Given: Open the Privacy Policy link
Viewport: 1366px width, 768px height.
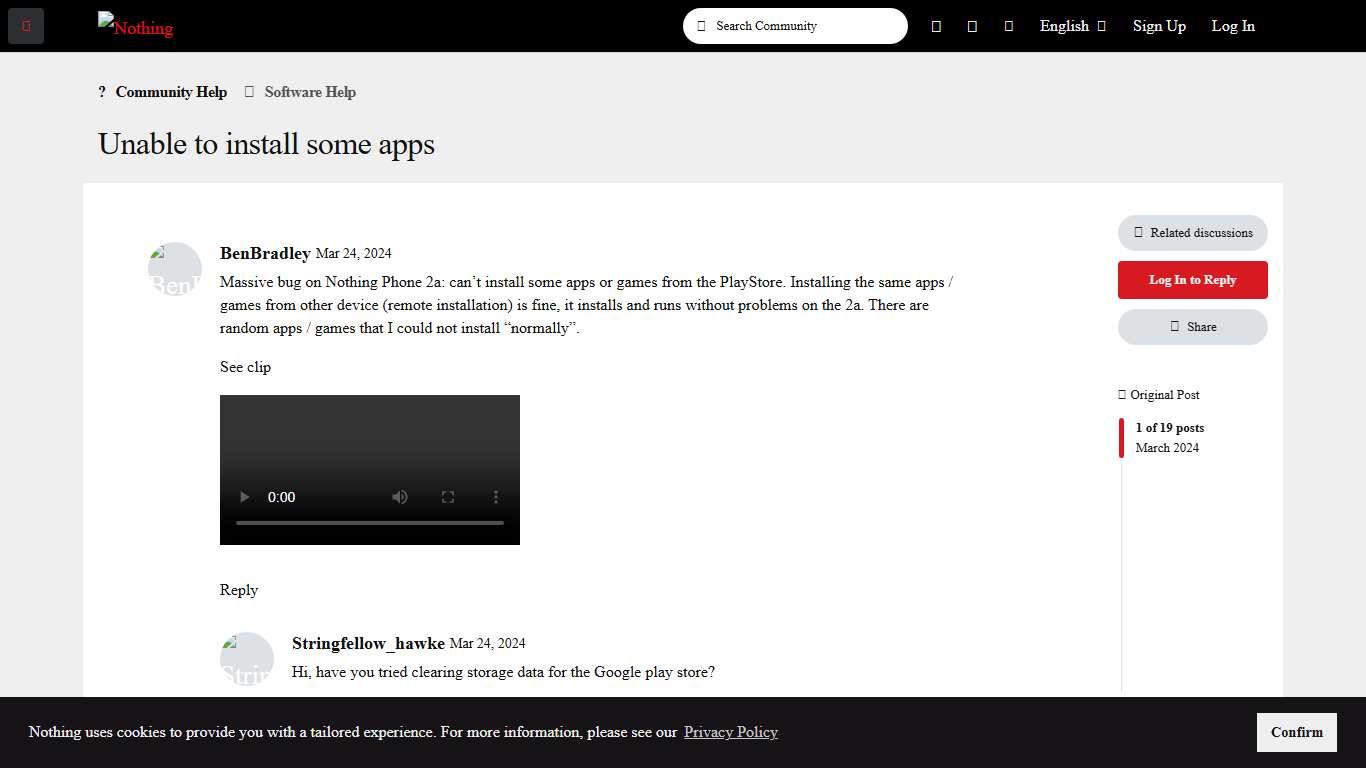Looking at the screenshot, I should pos(730,732).
